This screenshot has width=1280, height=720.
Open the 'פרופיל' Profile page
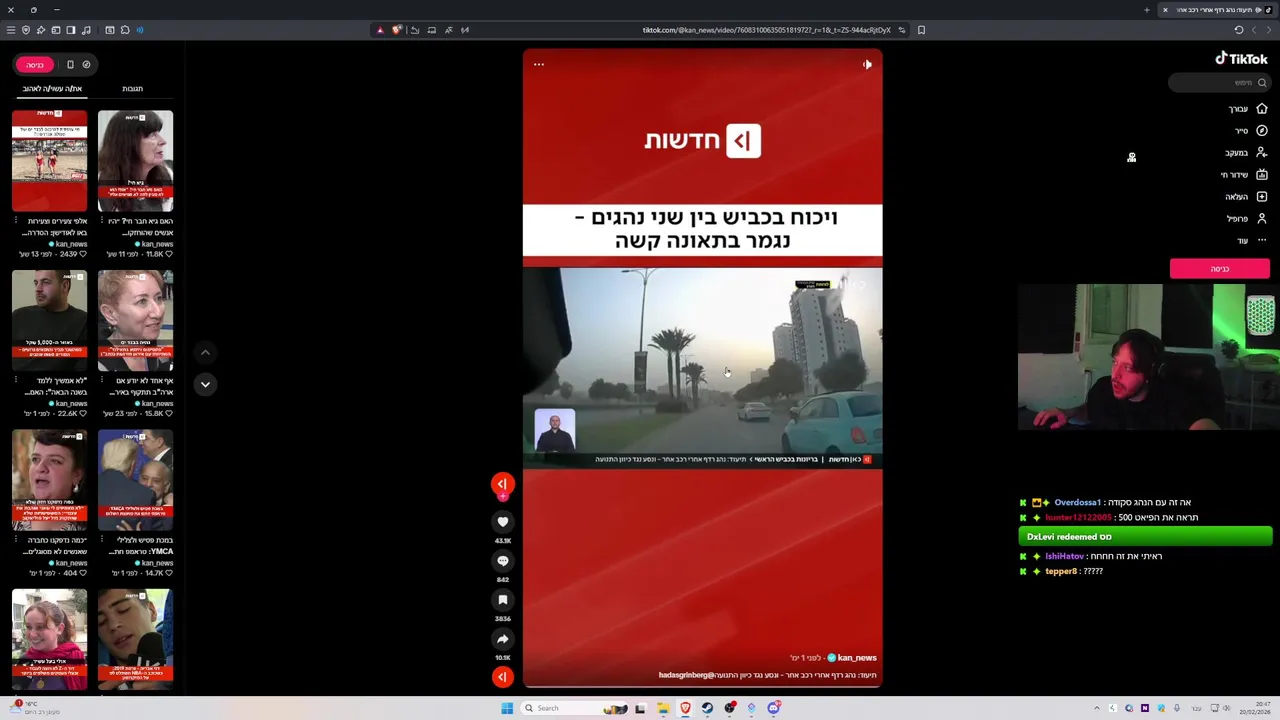[1246, 219]
